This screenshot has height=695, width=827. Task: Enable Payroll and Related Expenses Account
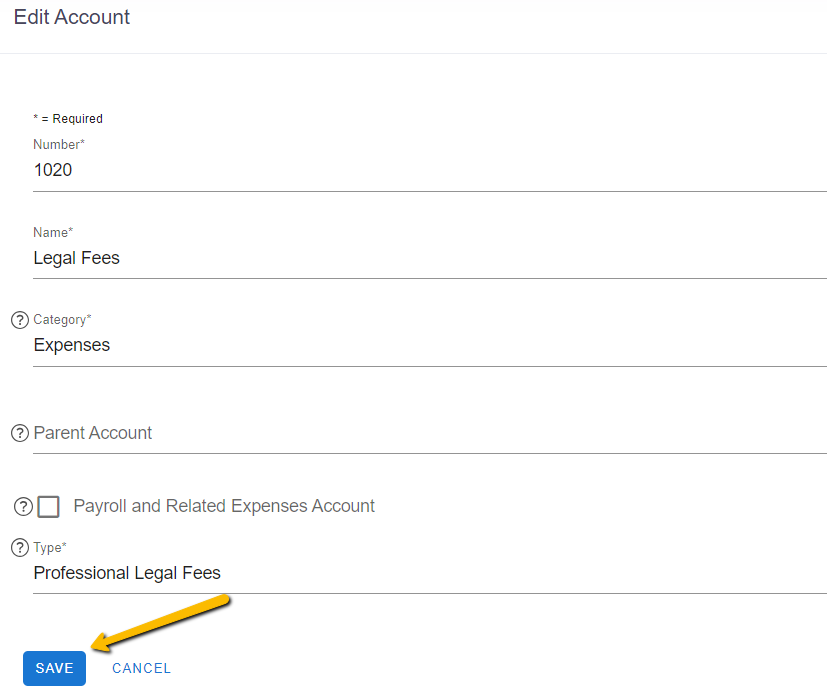48,506
